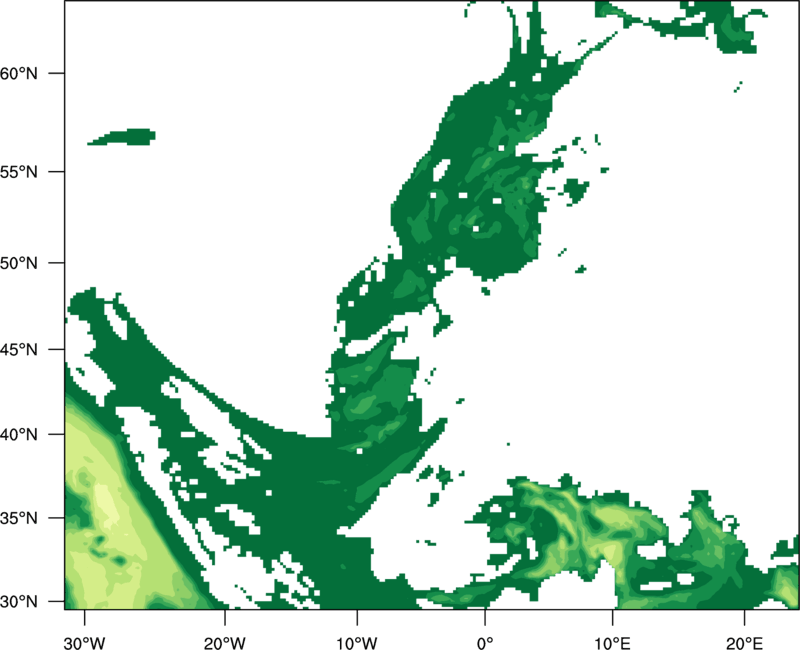This screenshot has width=800, height=650.
Task: Click the 40°N latitude label
Action: coord(19,435)
